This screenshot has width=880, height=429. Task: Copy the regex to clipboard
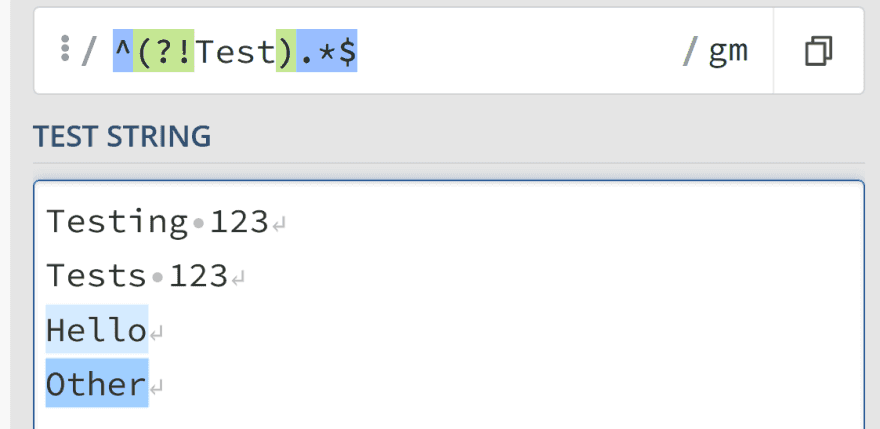click(x=818, y=51)
